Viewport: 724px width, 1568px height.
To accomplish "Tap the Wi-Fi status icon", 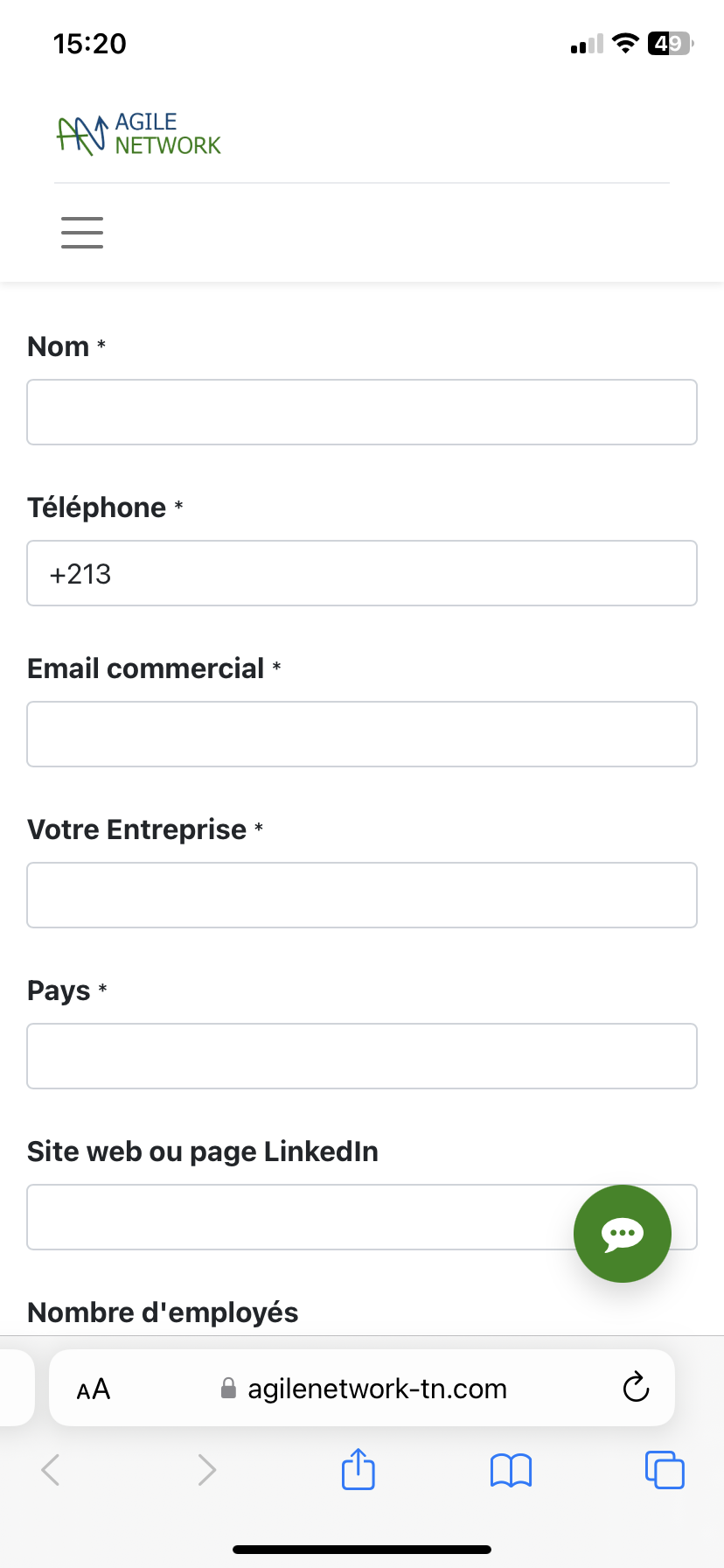I will coord(625,44).
